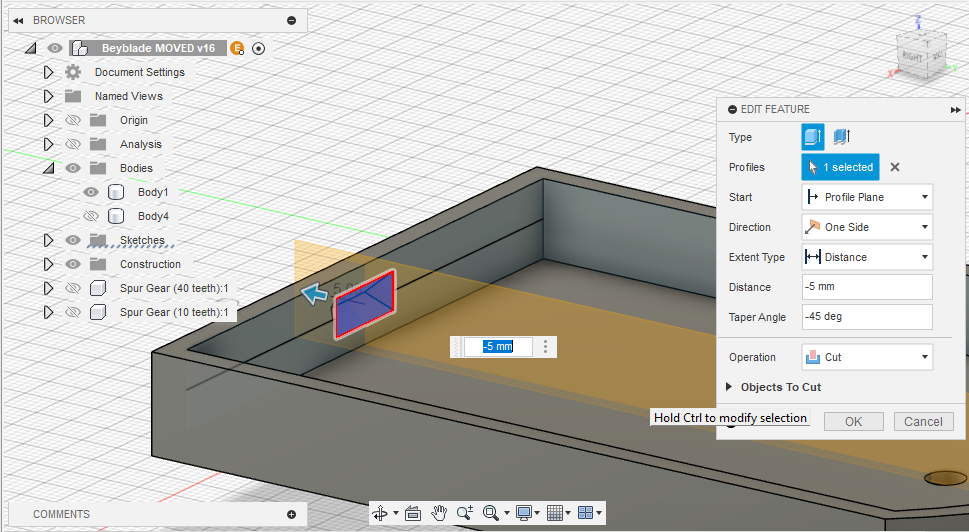
Task: Select the Zoom magnifier tool
Action: (465, 513)
